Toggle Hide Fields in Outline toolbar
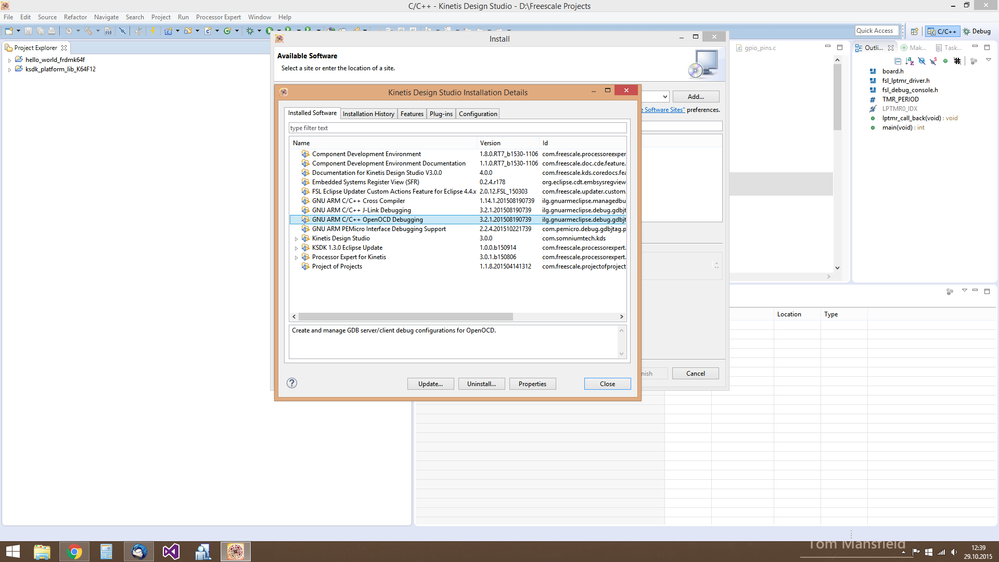Viewport: 999px width, 562px height. [x=921, y=61]
